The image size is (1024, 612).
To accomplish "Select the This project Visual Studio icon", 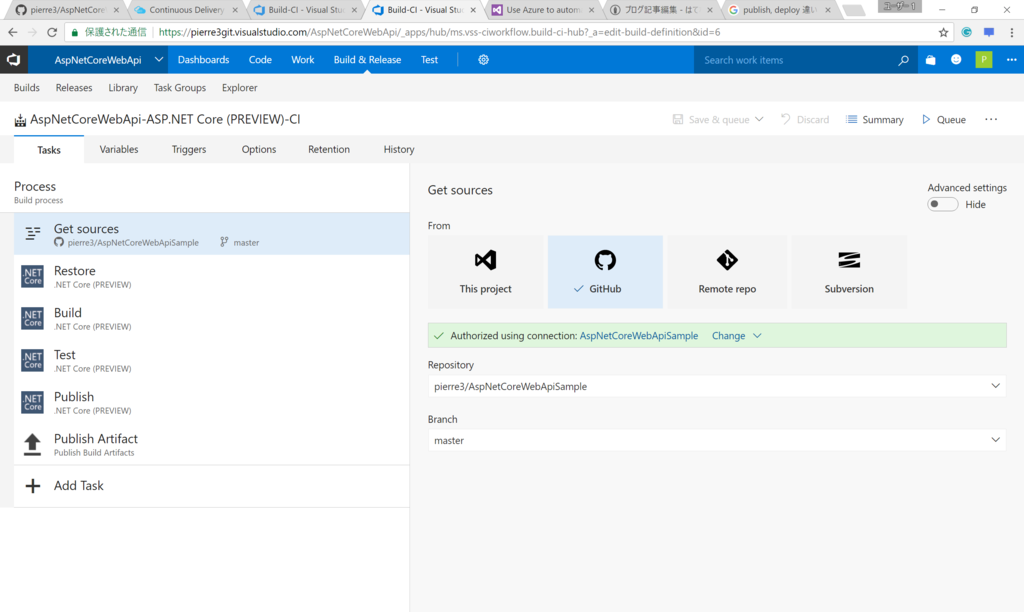I will pos(485,260).
